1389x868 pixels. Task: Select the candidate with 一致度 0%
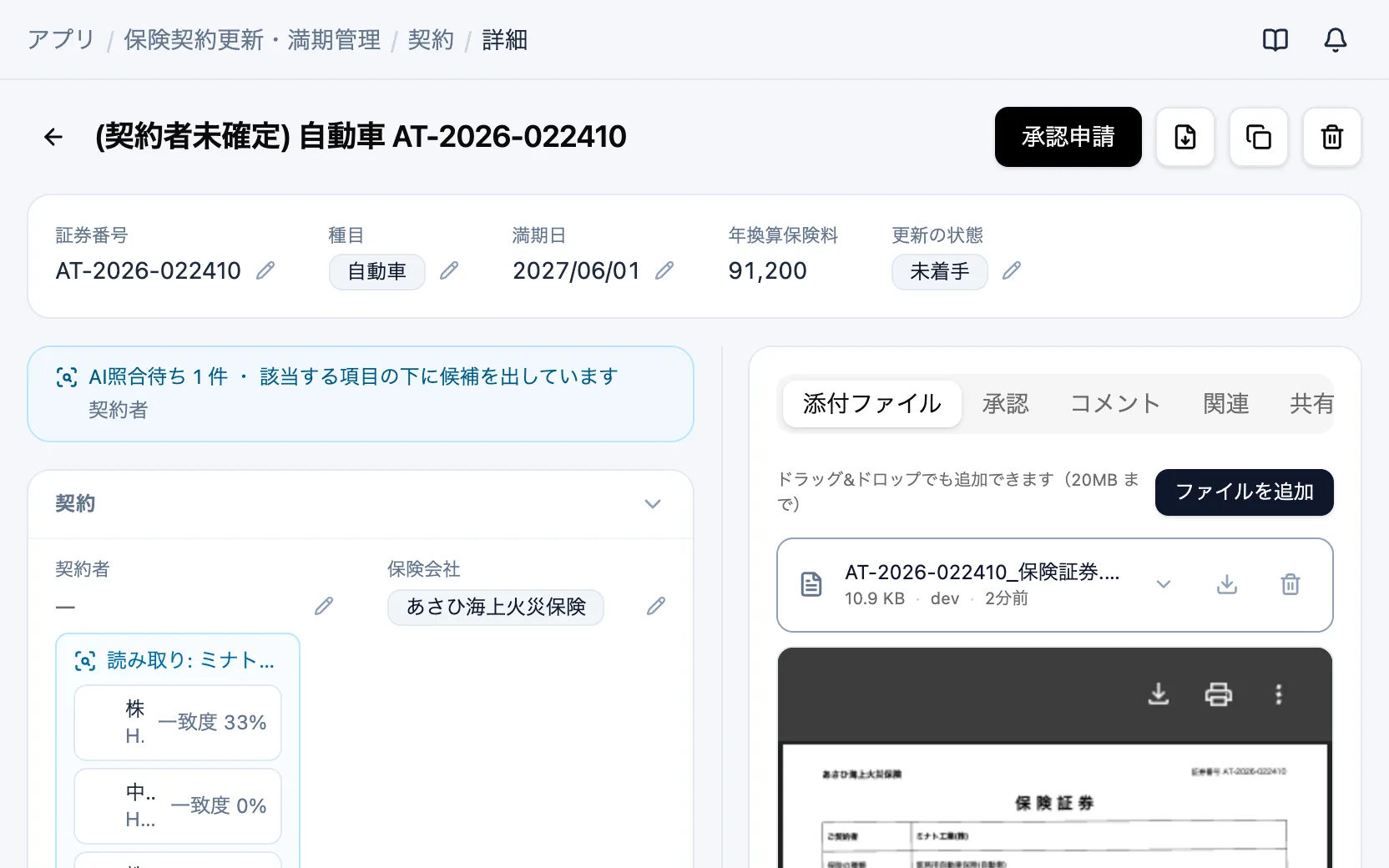[x=178, y=806]
